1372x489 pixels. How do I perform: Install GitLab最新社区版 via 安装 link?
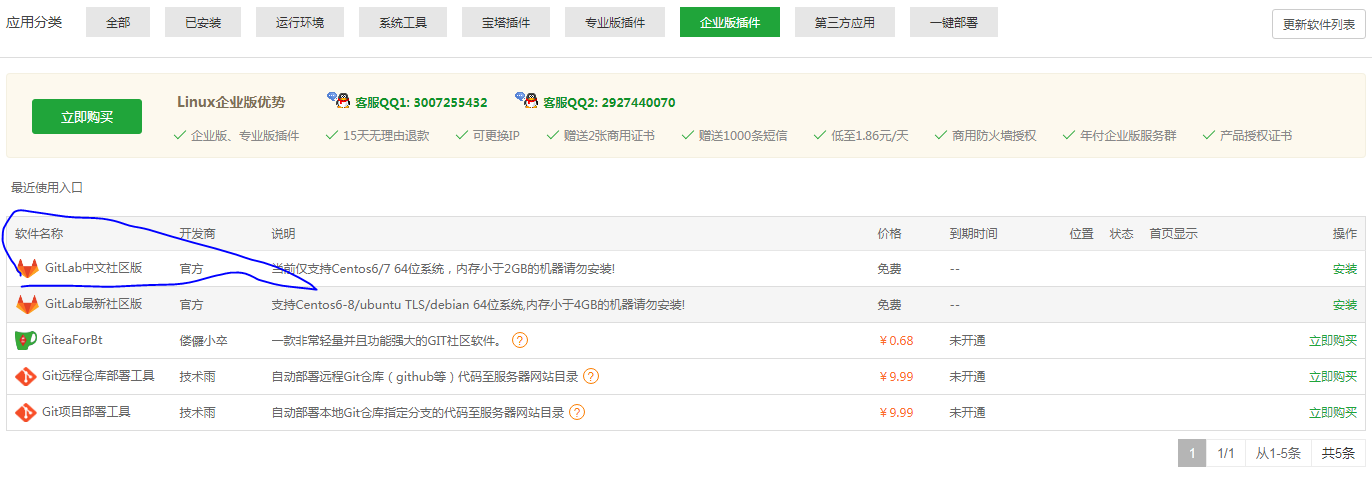[x=1345, y=305]
